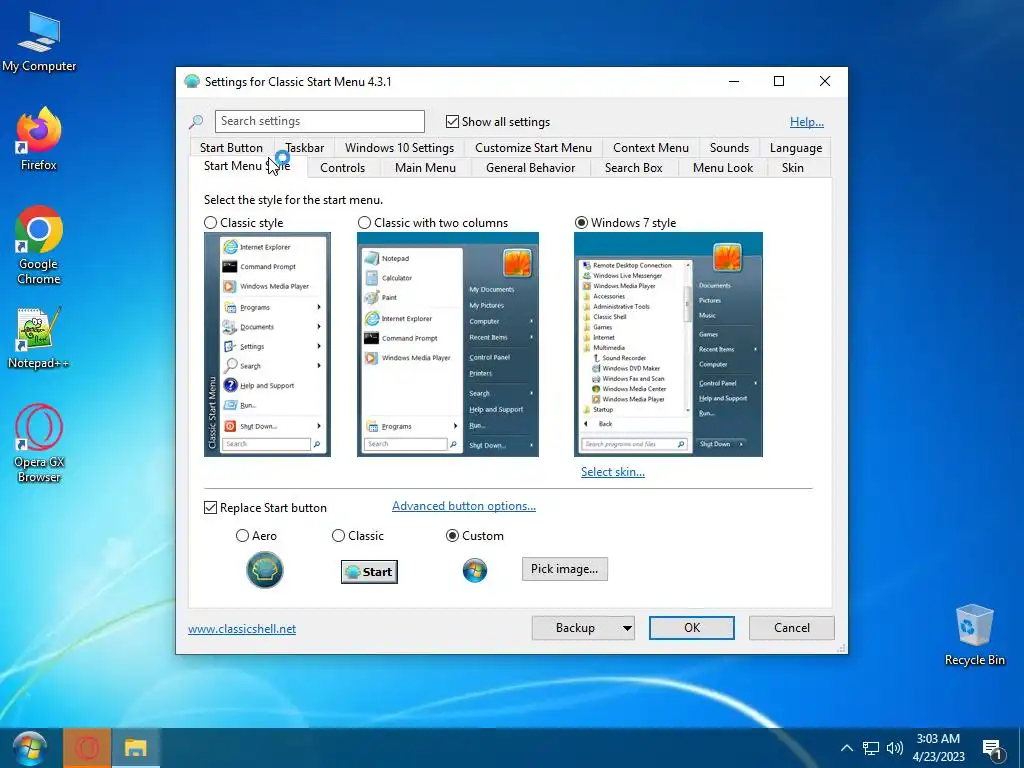Open File Explorer from the taskbar

pos(135,748)
